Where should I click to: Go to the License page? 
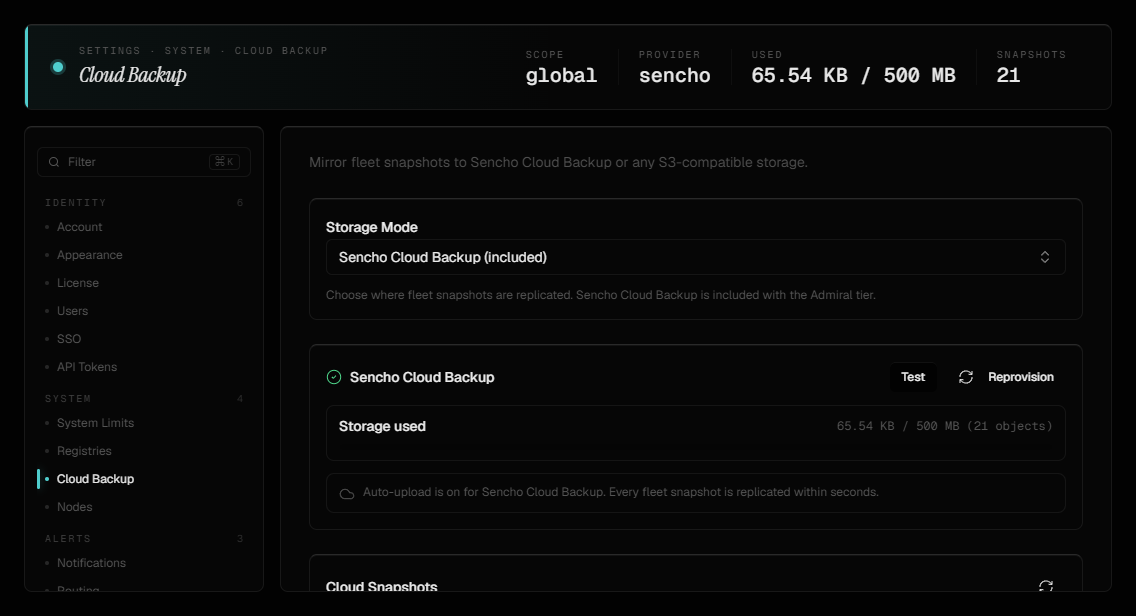click(78, 283)
